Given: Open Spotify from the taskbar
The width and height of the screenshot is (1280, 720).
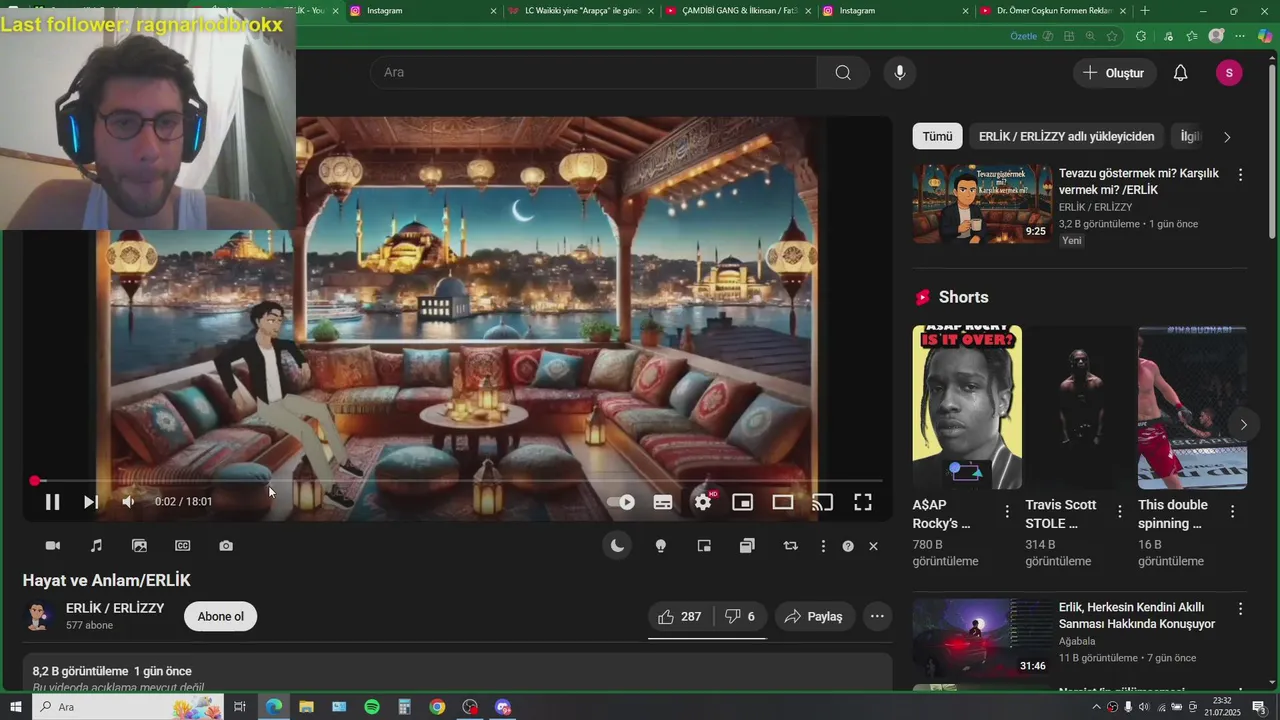Looking at the screenshot, I should (x=372, y=707).
